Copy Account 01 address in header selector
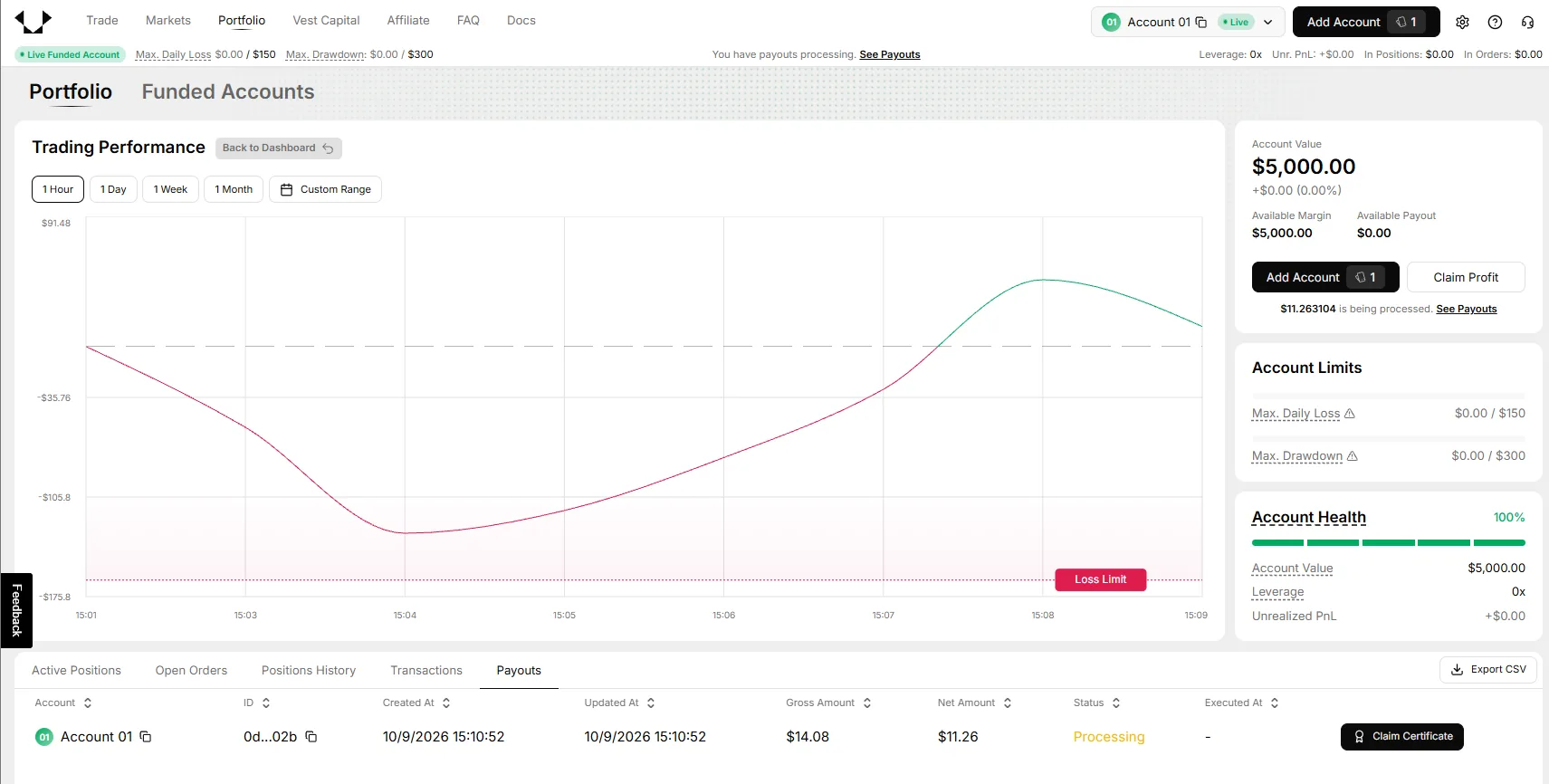This screenshot has height=784, width=1549. pyautogui.click(x=1201, y=22)
